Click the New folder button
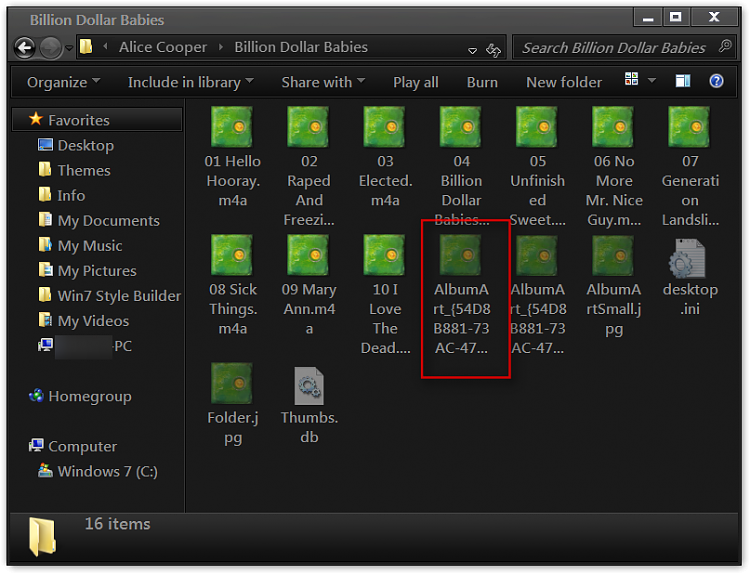 pyautogui.click(x=564, y=82)
